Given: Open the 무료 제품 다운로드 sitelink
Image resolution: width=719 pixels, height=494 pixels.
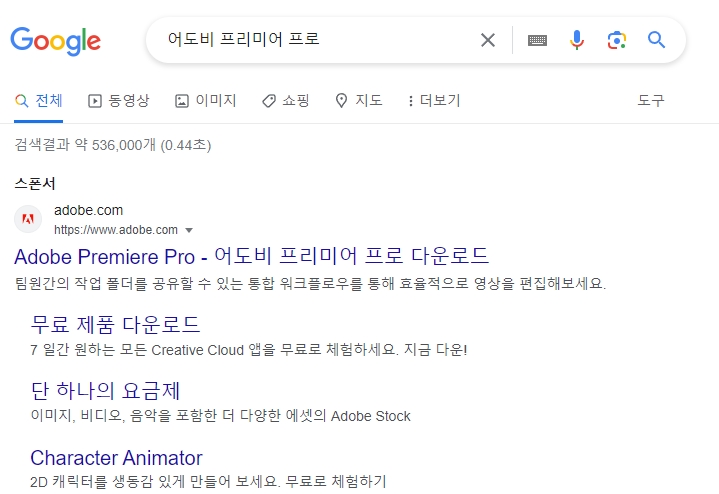Looking at the screenshot, I should [x=115, y=324].
